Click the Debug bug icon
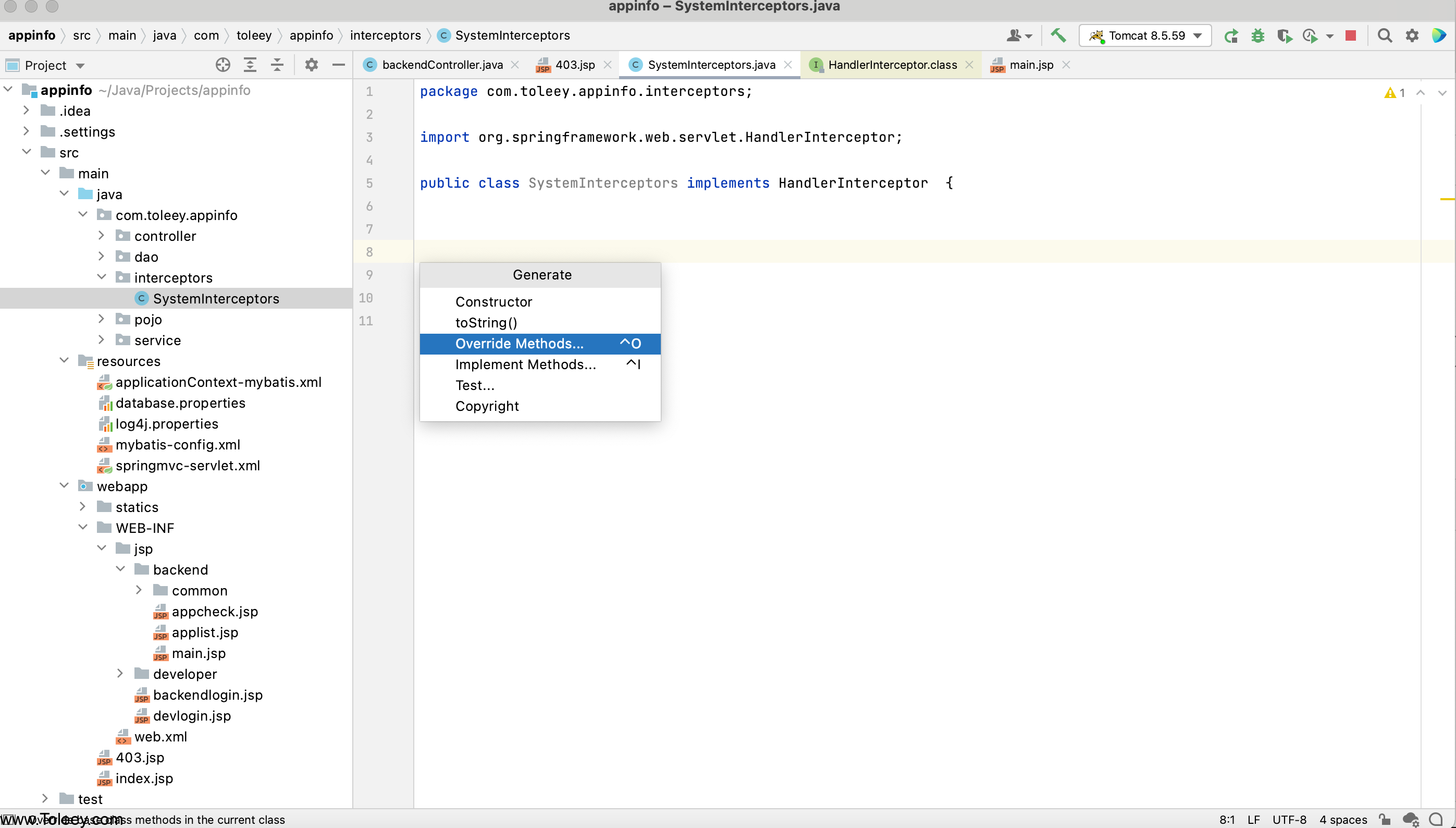The width and height of the screenshot is (1456, 828). pos(1257,36)
